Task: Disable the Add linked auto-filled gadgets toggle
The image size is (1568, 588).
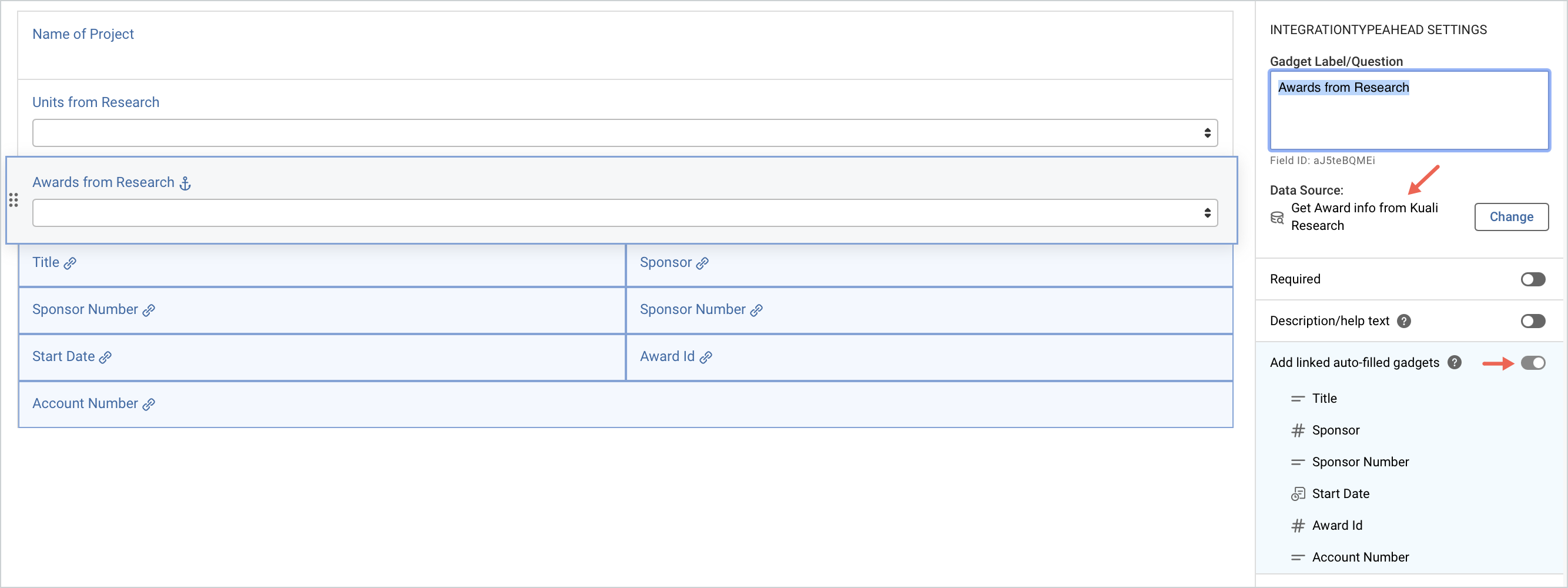Action: click(x=1533, y=362)
